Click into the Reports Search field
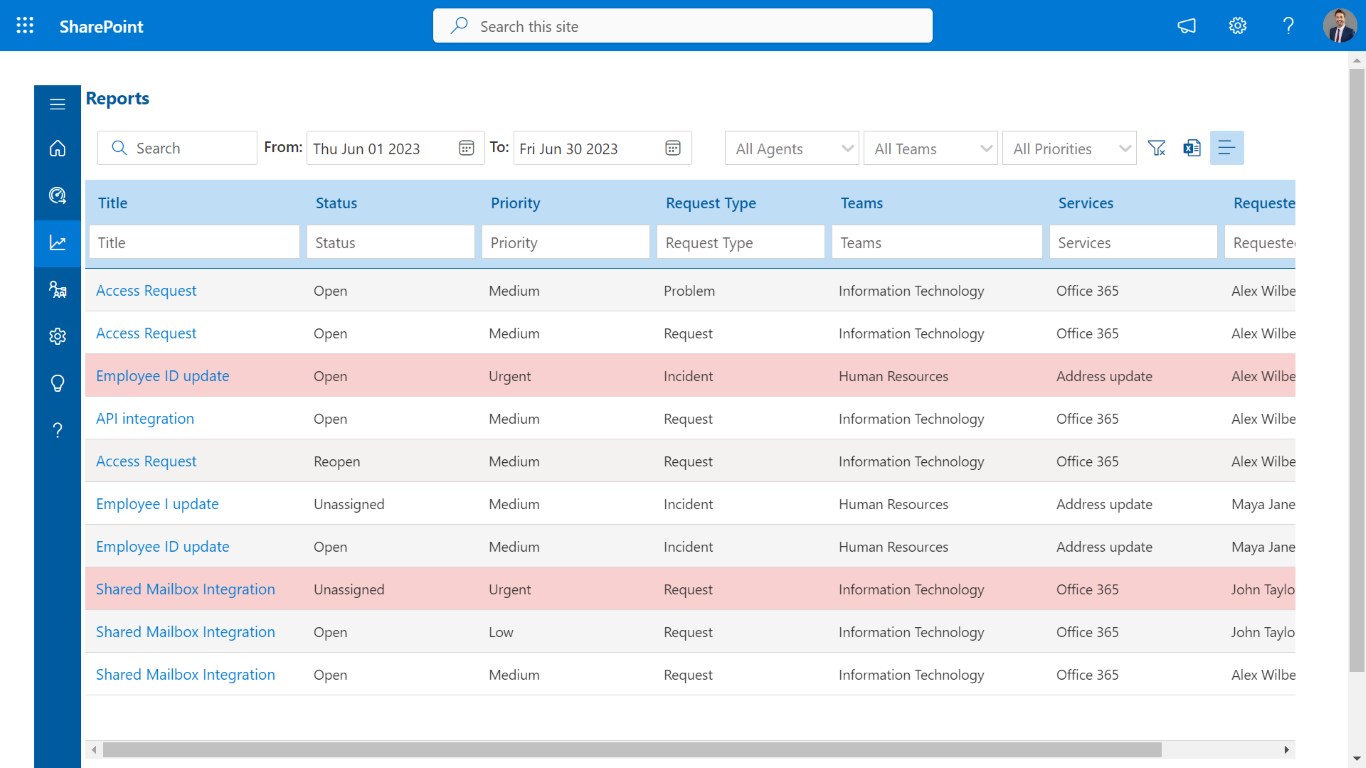This screenshot has height=768, width=1366. tap(177, 148)
